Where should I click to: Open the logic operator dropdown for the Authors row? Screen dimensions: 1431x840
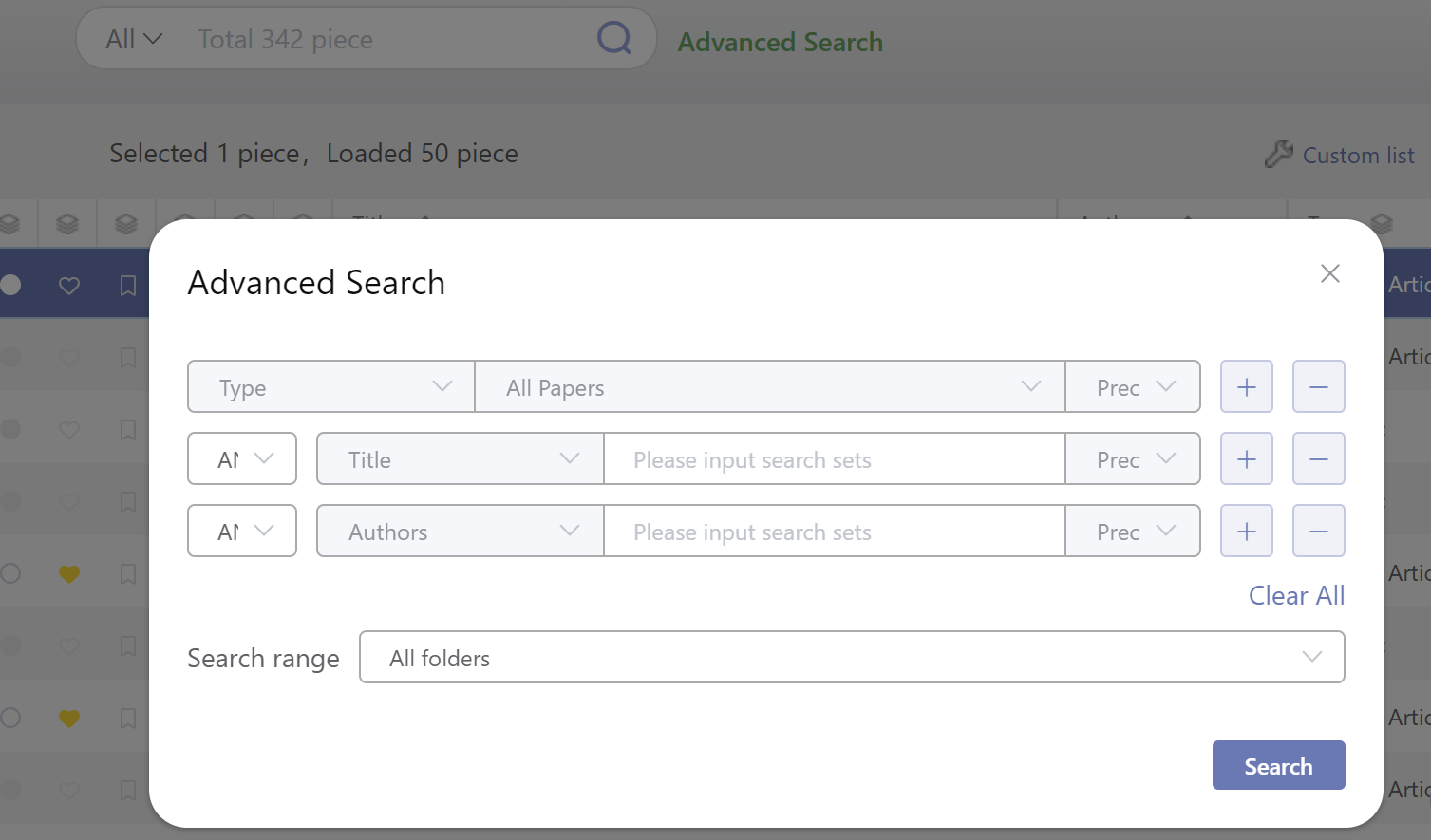tap(242, 531)
